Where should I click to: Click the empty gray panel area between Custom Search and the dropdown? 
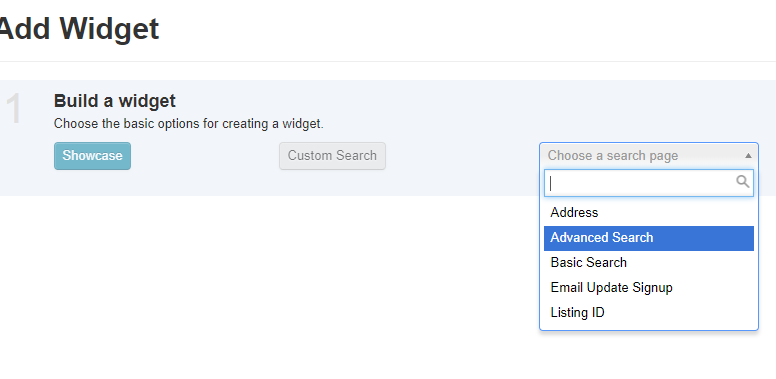pyautogui.click(x=462, y=156)
